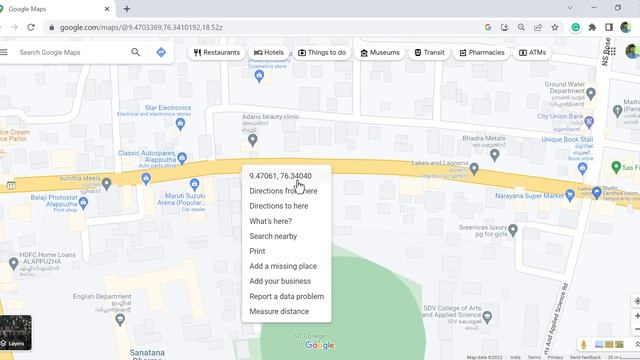Viewport: 640px width, 360px height.
Task: Filter map by Hotels
Action: pyautogui.click(x=269, y=52)
